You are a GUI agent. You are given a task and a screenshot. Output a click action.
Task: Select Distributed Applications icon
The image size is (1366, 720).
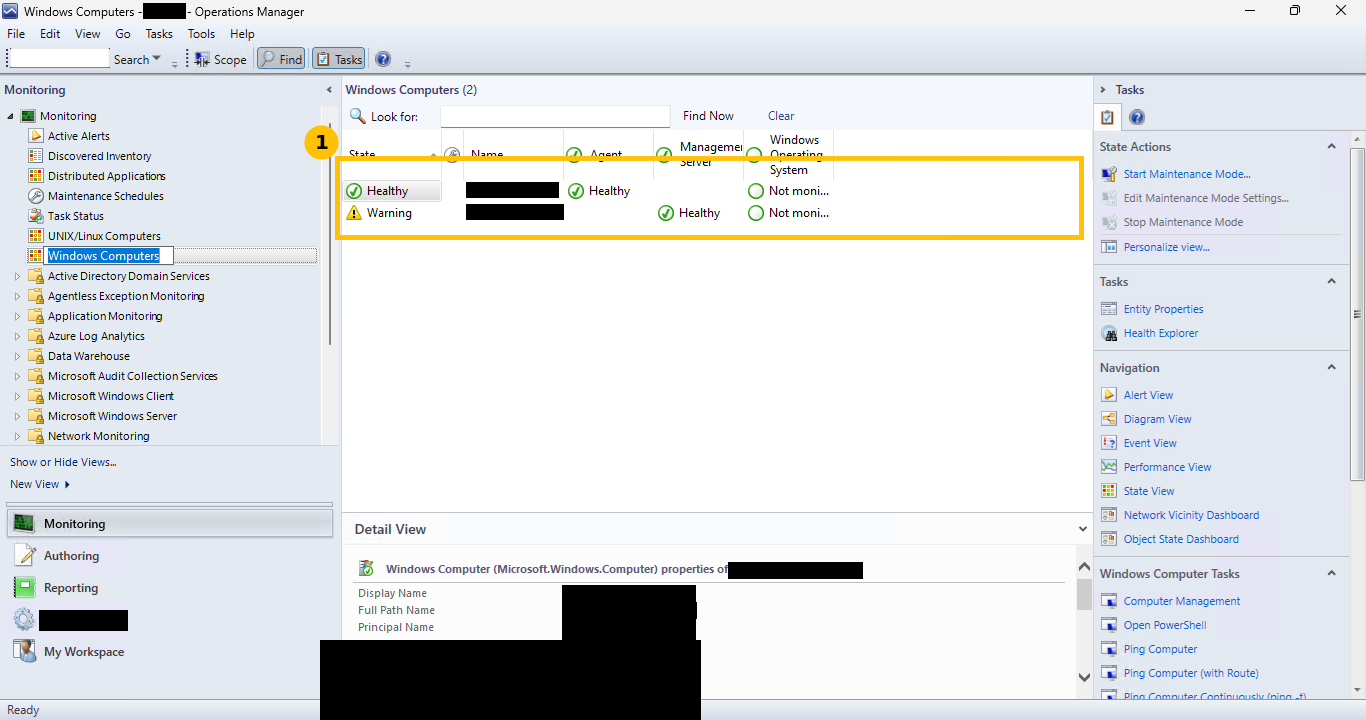[x=36, y=176]
